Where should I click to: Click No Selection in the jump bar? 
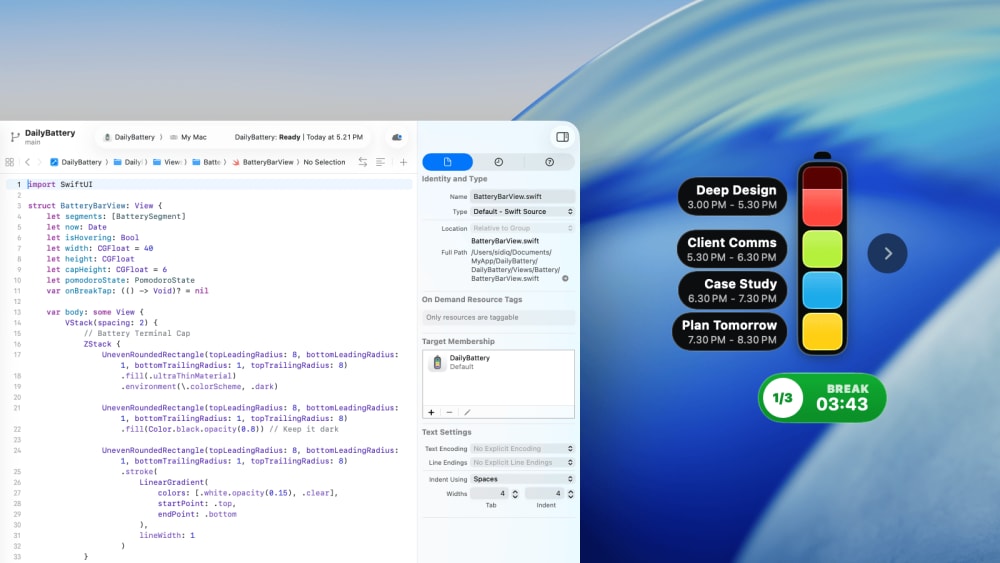[324, 162]
